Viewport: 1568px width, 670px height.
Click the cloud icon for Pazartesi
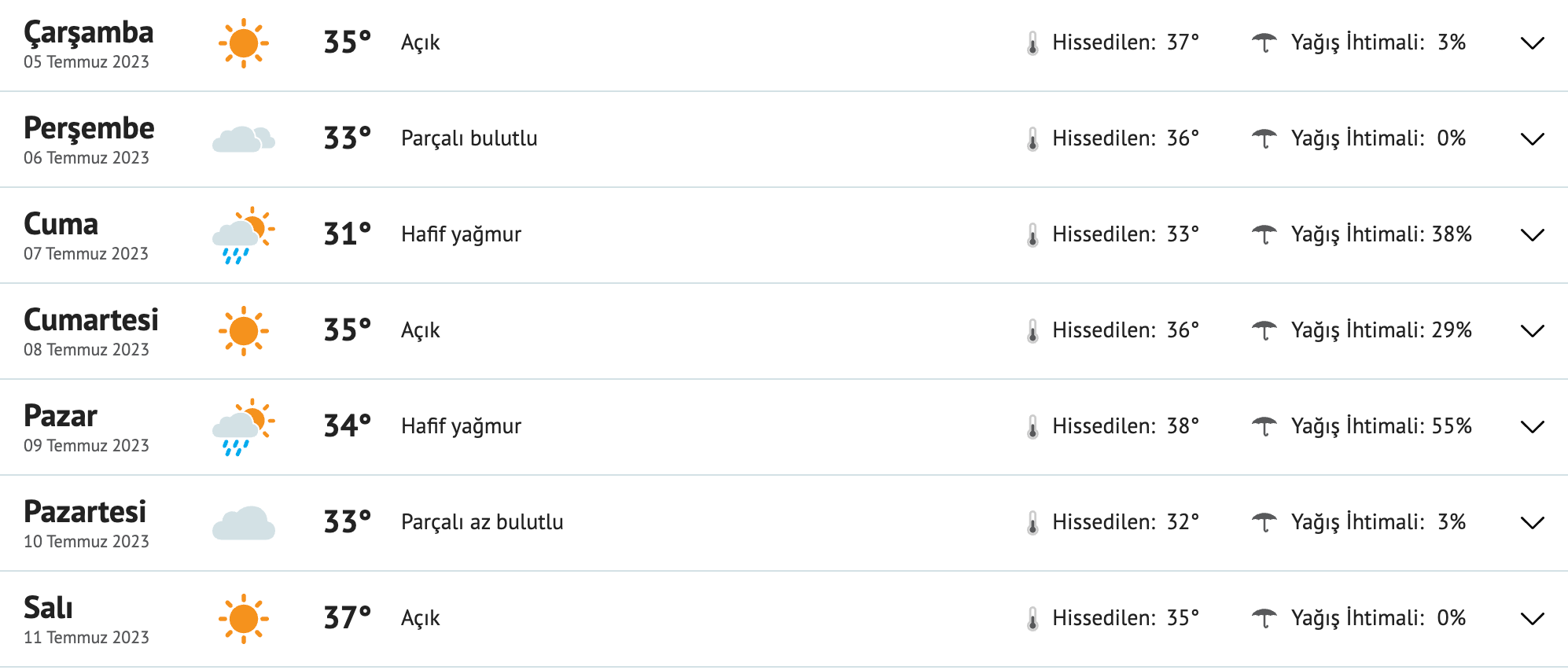point(244,521)
